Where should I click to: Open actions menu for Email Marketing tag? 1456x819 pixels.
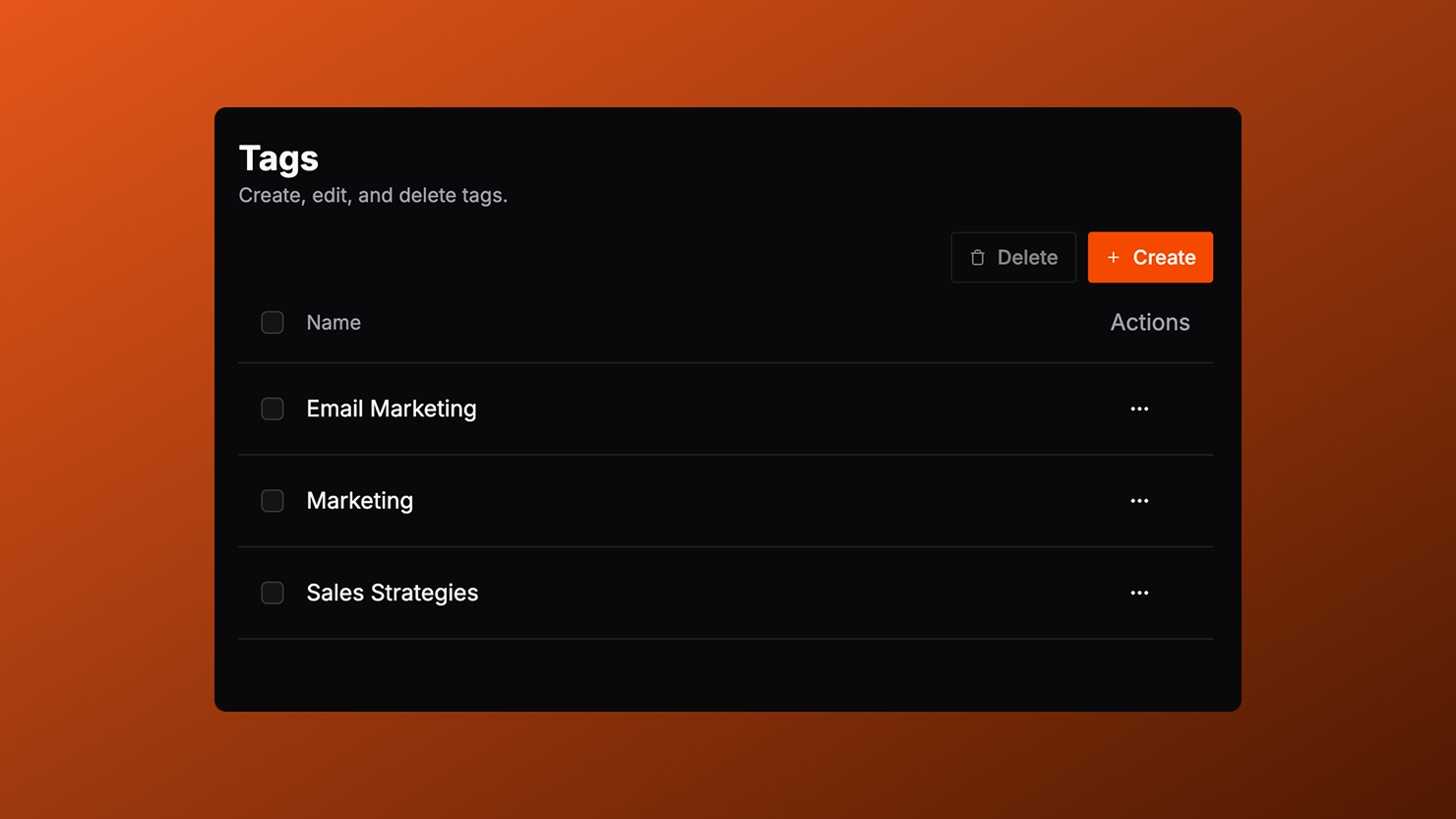click(x=1139, y=409)
